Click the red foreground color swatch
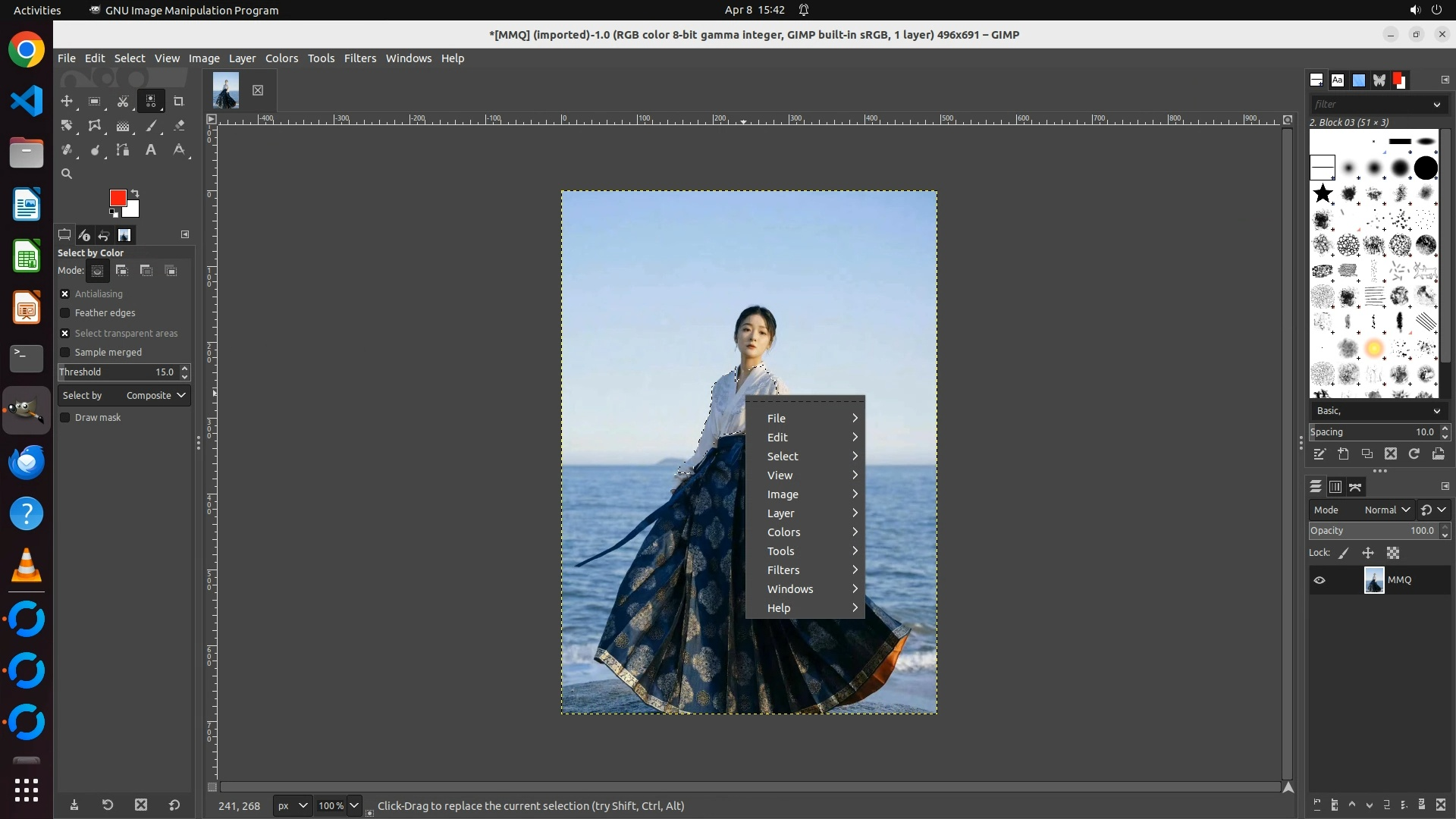This screenshot has width=1456, height=819. 118,198
